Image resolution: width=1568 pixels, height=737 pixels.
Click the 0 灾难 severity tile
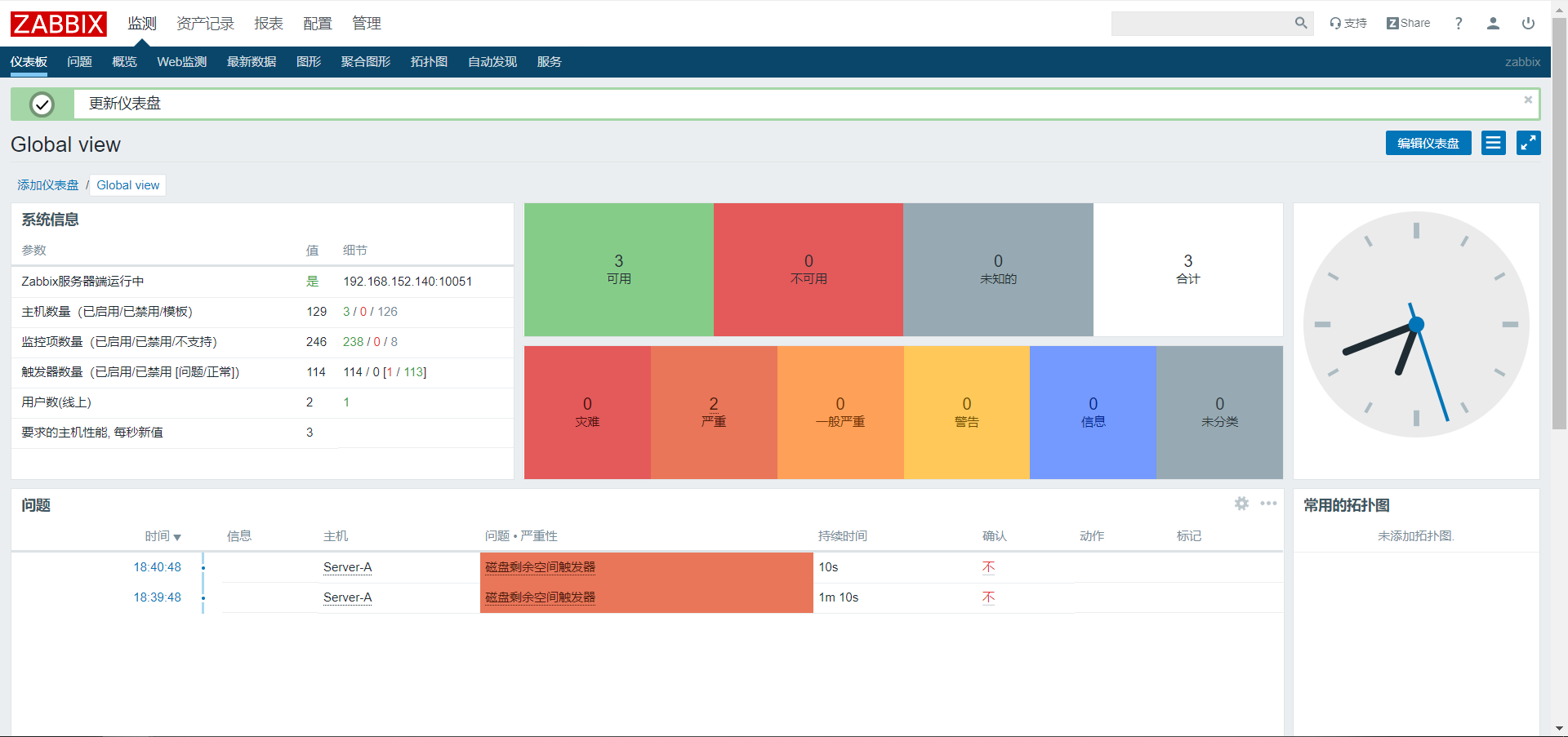pyautogui.click(x=587, y=412)
